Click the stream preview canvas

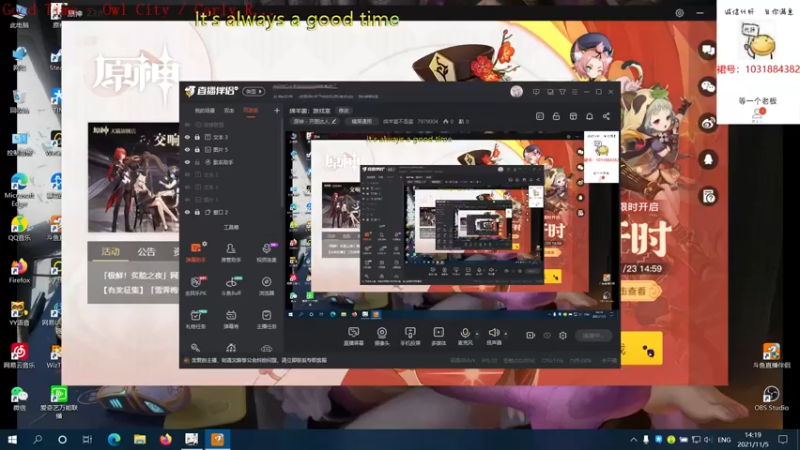(x=452, y=226)
